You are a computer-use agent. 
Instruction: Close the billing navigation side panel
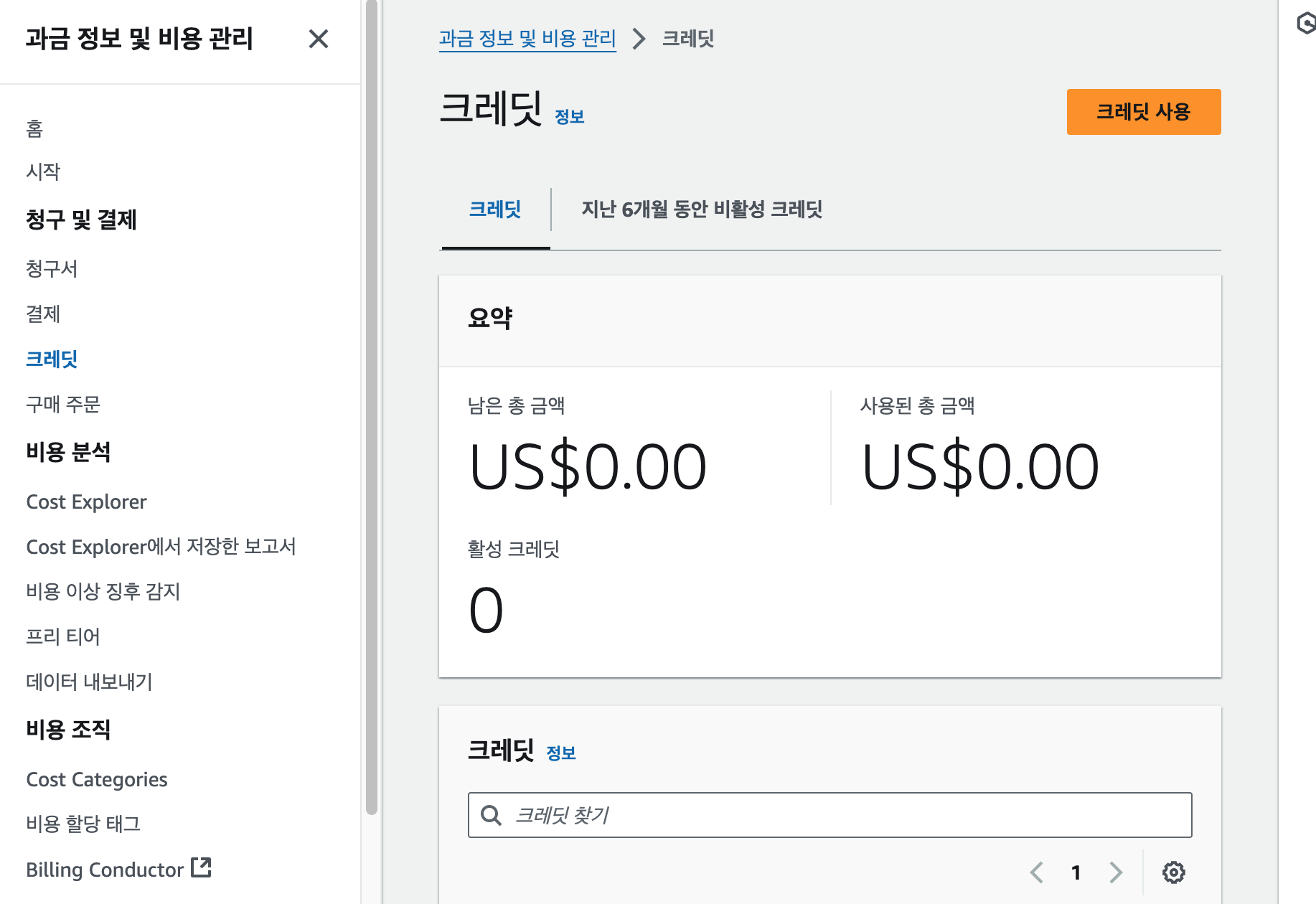click(318, 39)
